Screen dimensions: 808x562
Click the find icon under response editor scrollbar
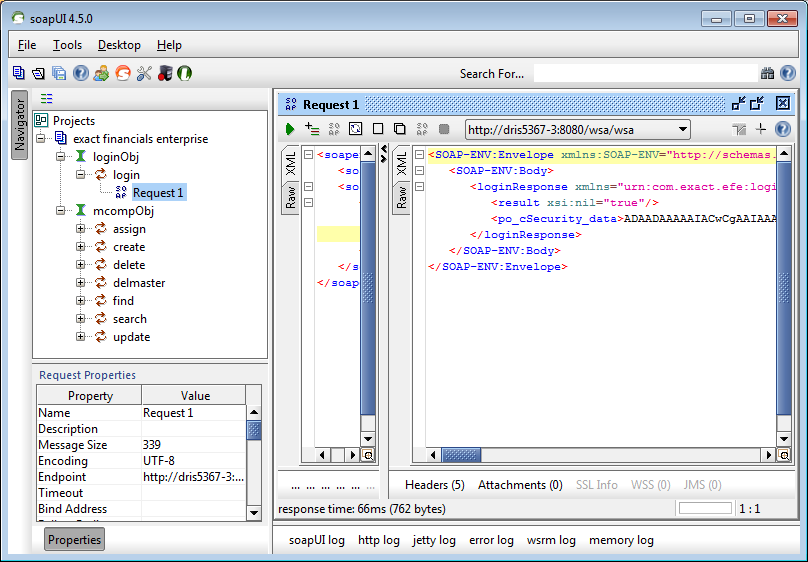tap(784, 455)
